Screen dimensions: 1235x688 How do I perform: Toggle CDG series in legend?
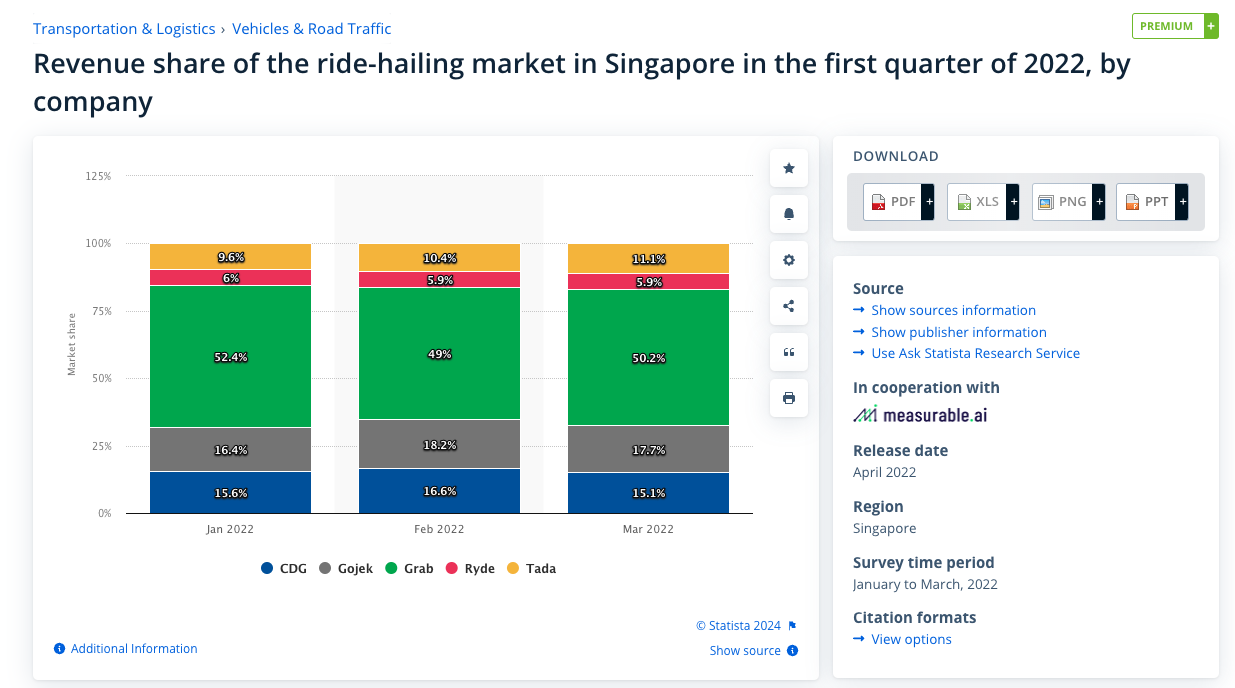point(284,568)
